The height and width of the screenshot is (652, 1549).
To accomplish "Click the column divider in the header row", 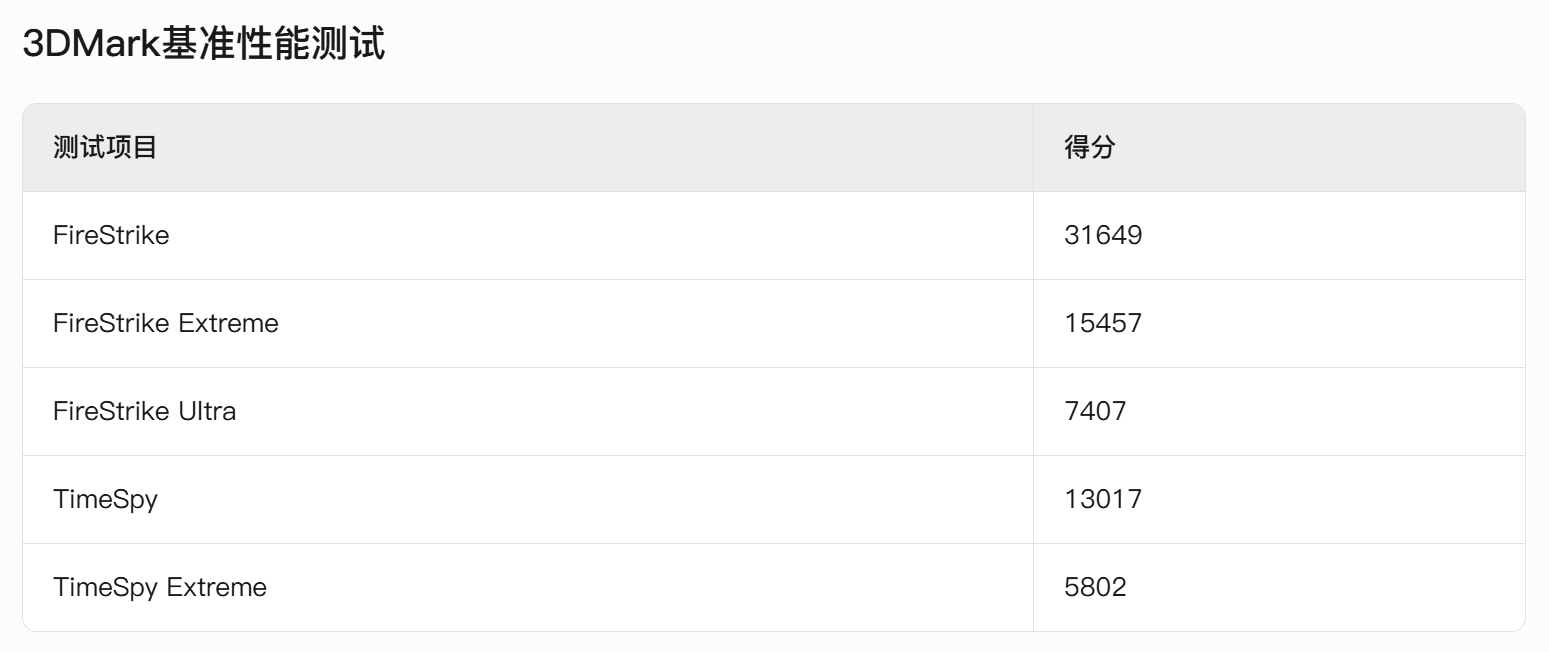I will [x=1033, y=148].
